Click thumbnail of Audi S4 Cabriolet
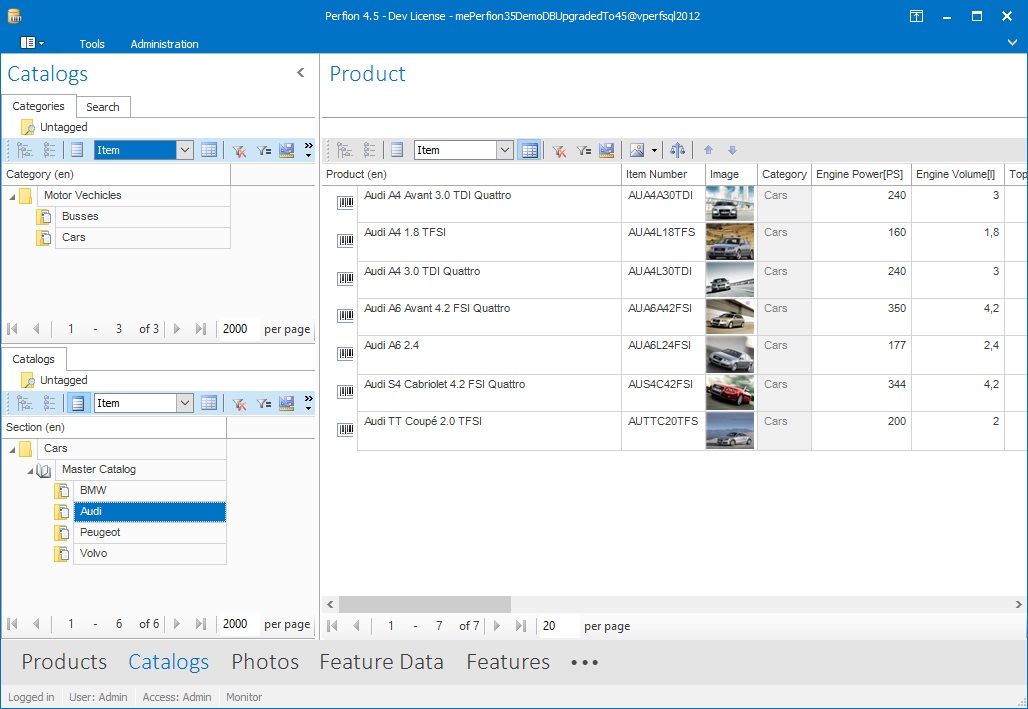1028x709 pixels. click(x=730, y=393)
